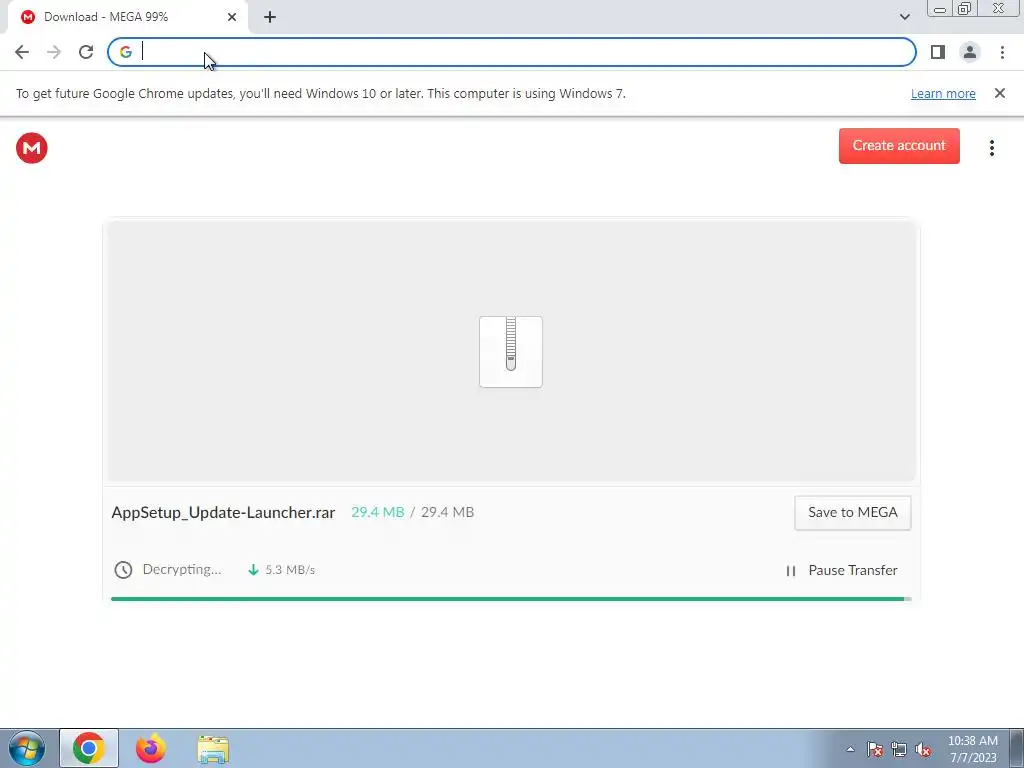Dismiss the Chrome update notification bar
The image size is (1024, 768).
[999, 93]
